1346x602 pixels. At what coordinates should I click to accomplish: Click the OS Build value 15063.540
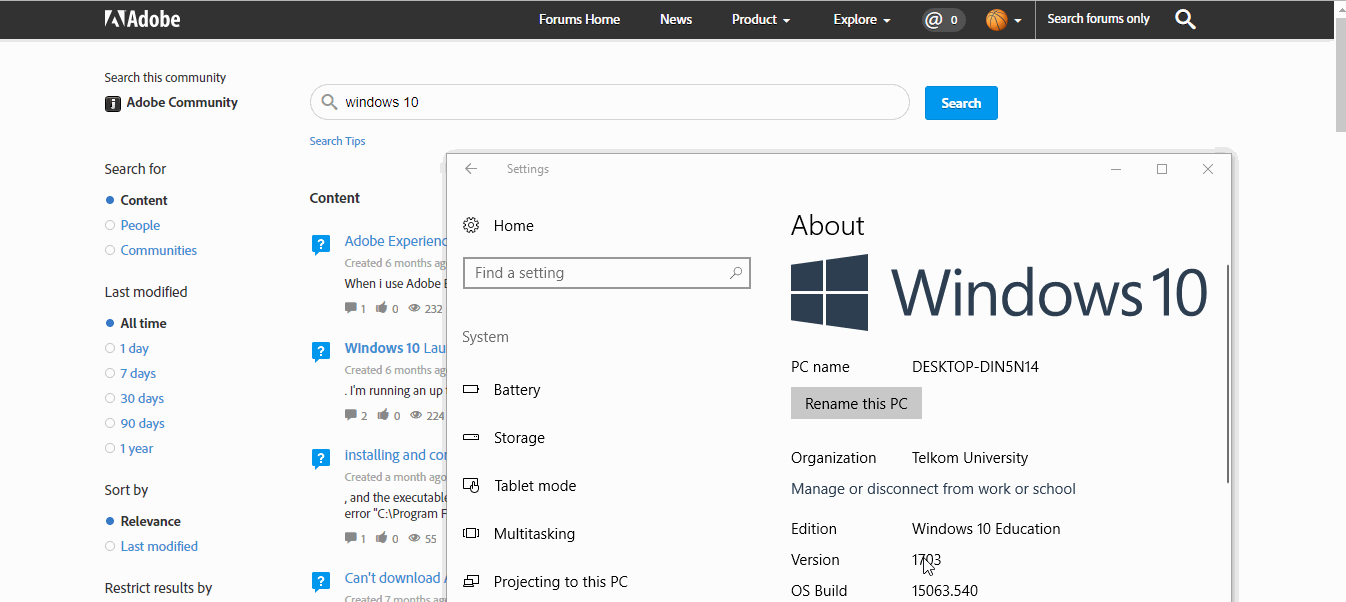point(945,591)
